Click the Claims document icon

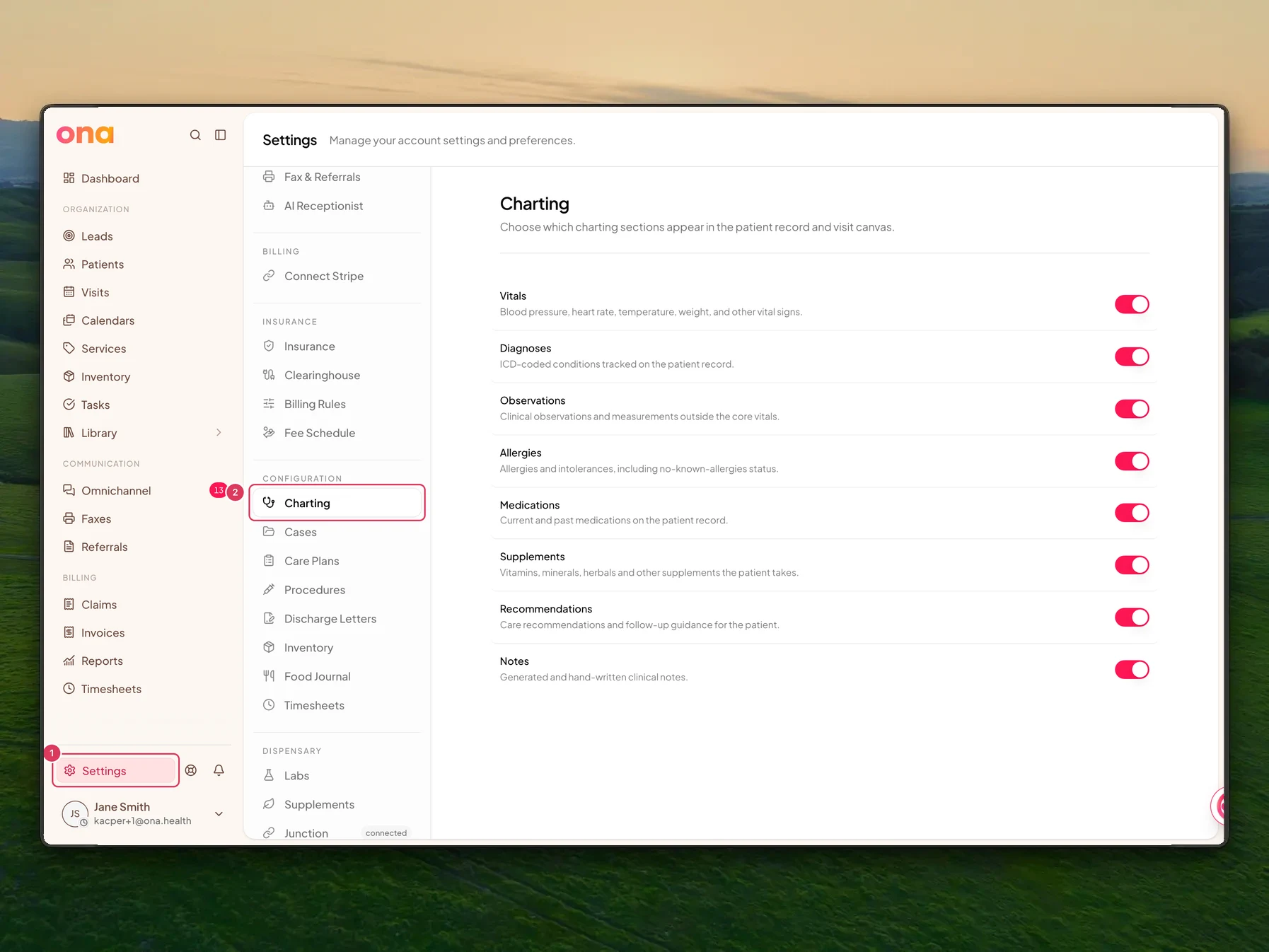pyautogui.click(x=69, y=604)
